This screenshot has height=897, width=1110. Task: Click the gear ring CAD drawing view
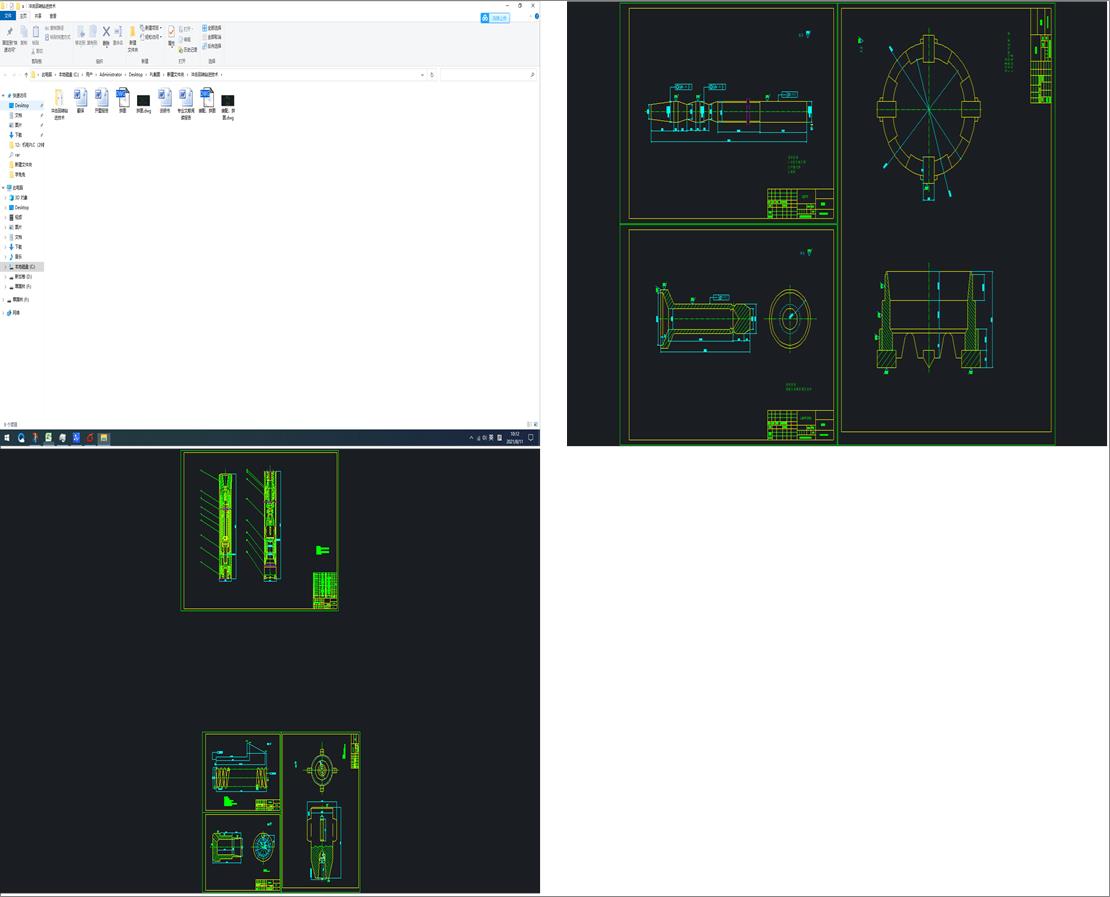[928, 110]
